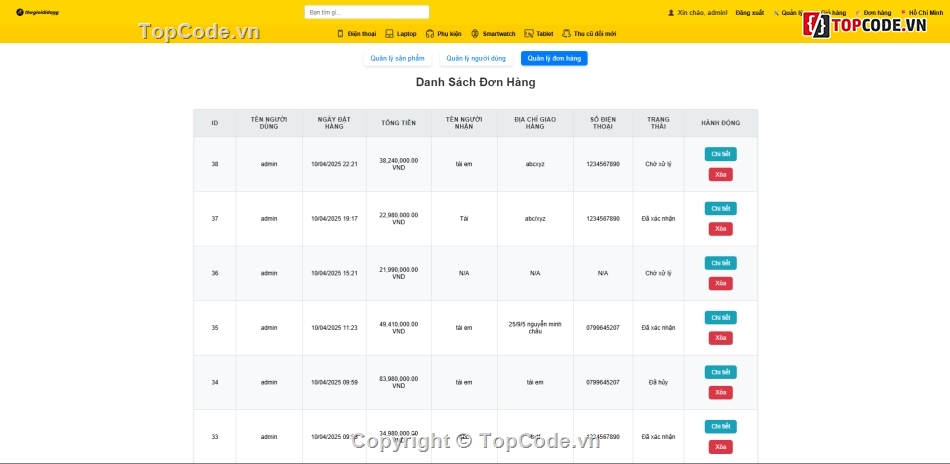Click Xóa for order 33

click(720, 447)
